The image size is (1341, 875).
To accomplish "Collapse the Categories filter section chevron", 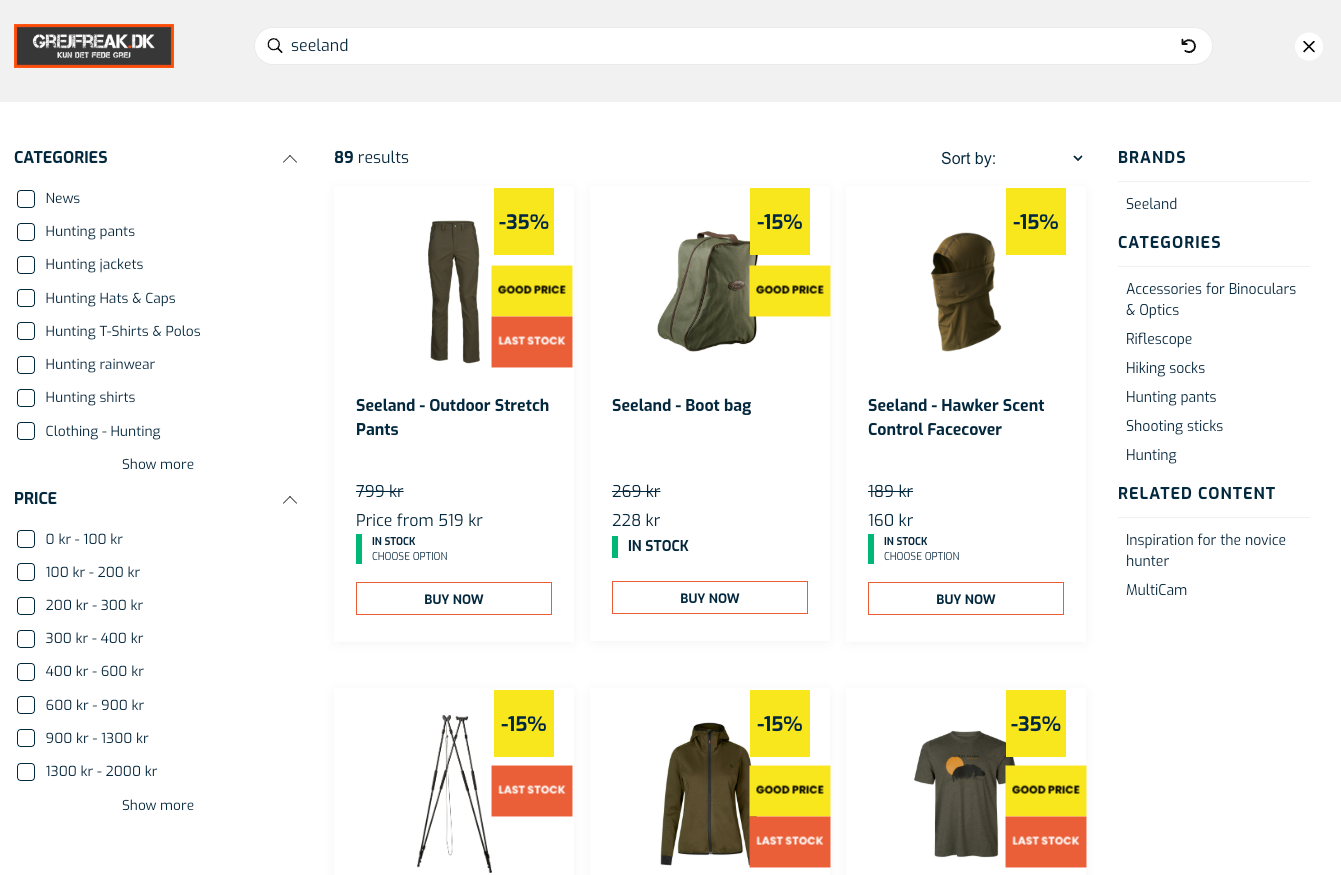I will click(290, 158).
